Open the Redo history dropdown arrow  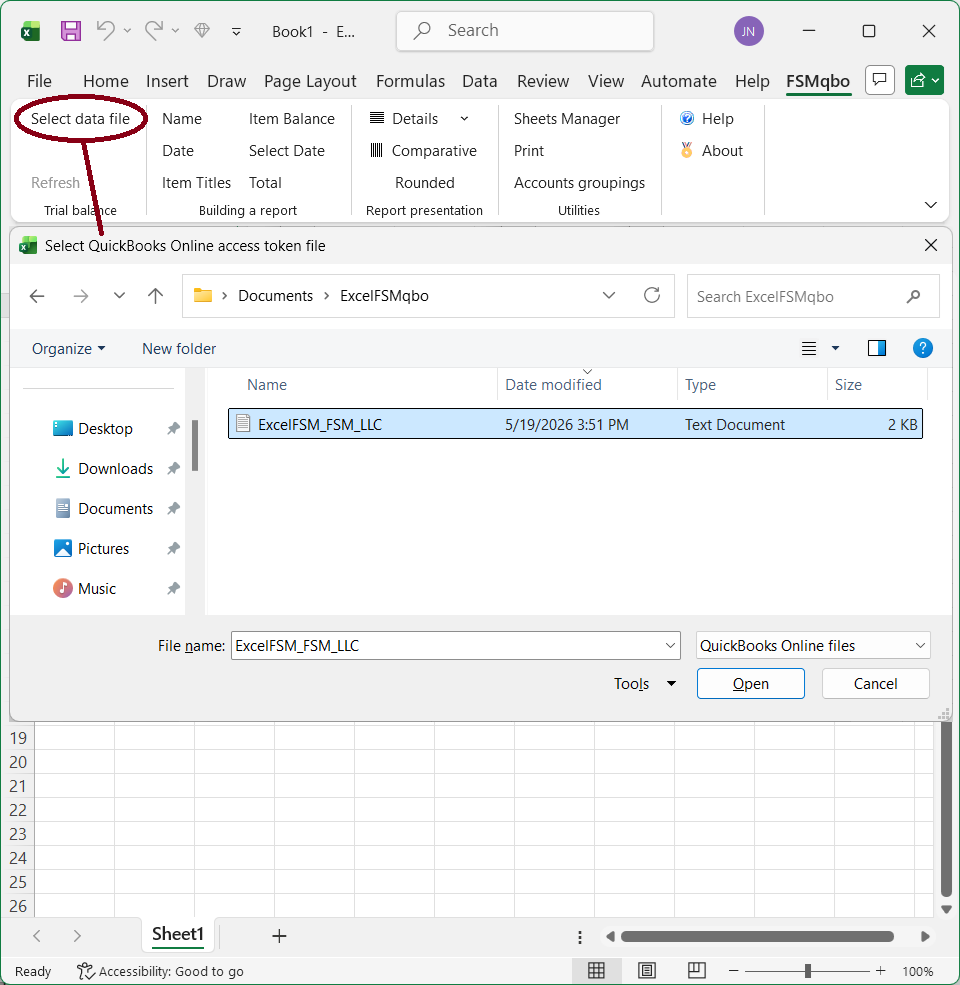(x=175, y=31)
